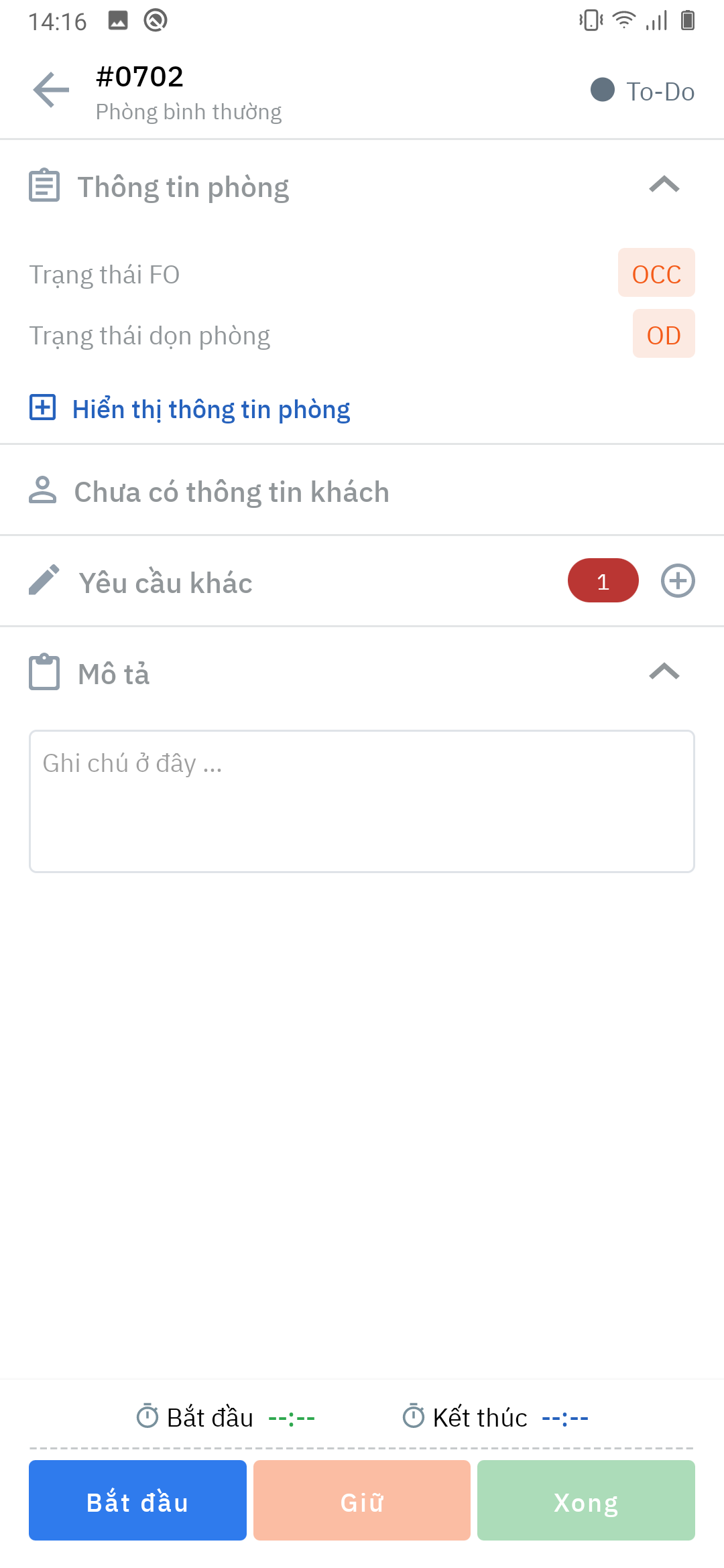The image size is (724, 1568).
Task: Tap the plus-box icon to show room info
Action: click(43, 407)
